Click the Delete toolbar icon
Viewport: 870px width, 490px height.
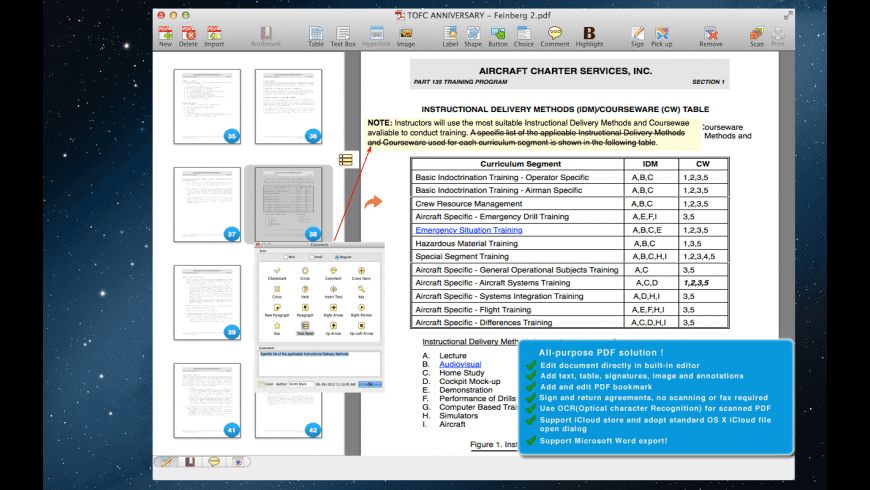tap(188, 36)
